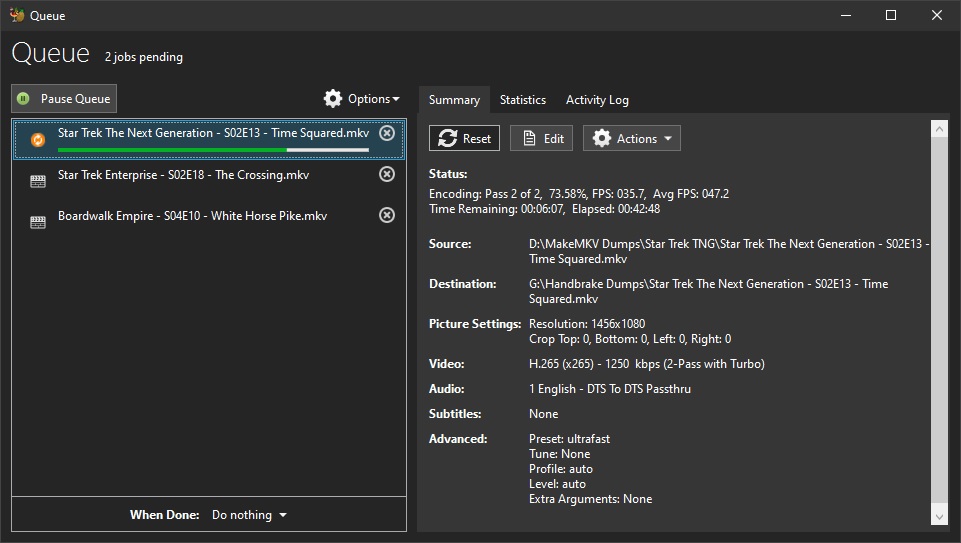The height and width of the screenshot is (543, 961).
Task: Click the DTS Passthru audio text
Action: [x=610, y=389]
